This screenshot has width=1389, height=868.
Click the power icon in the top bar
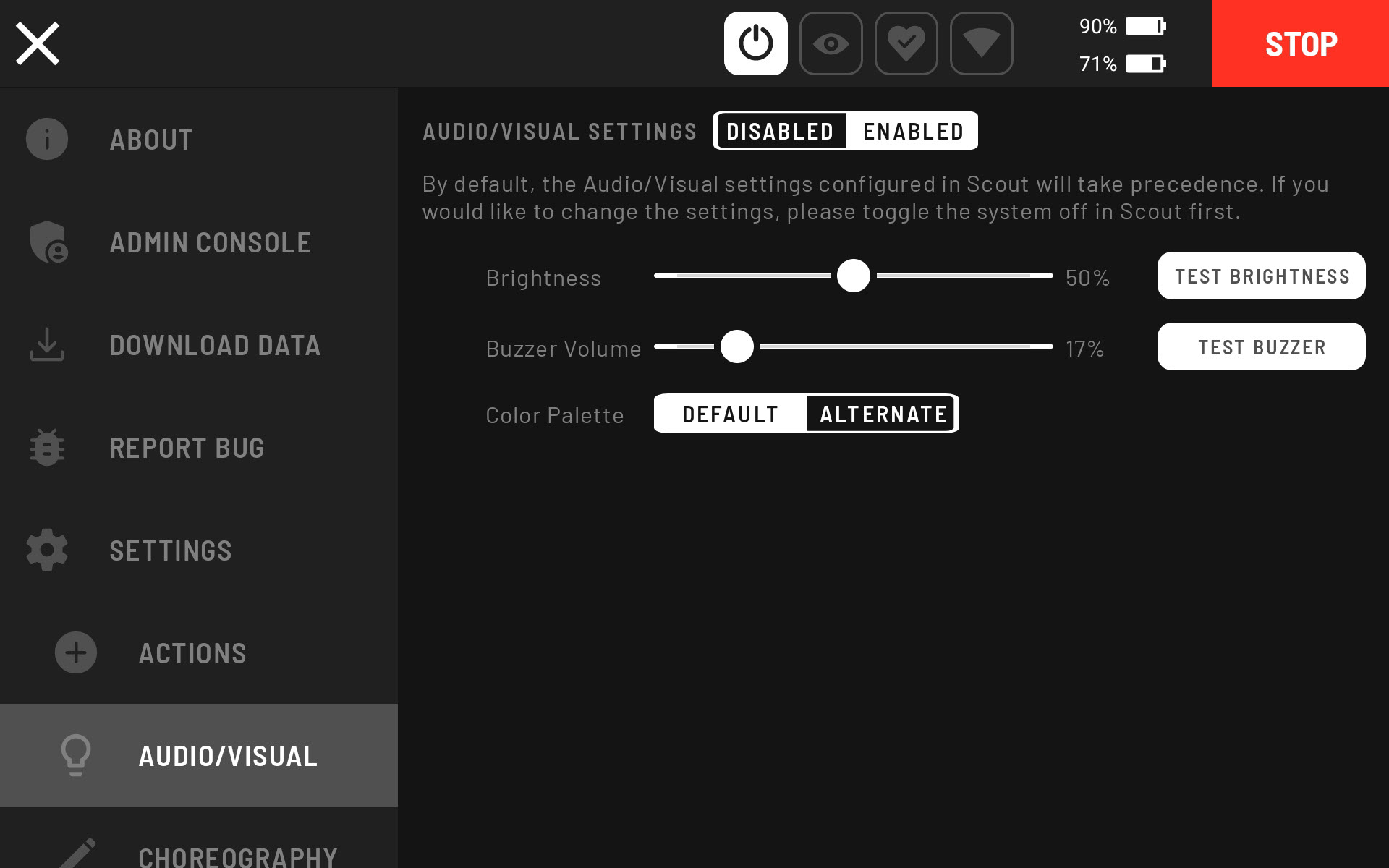755,43
